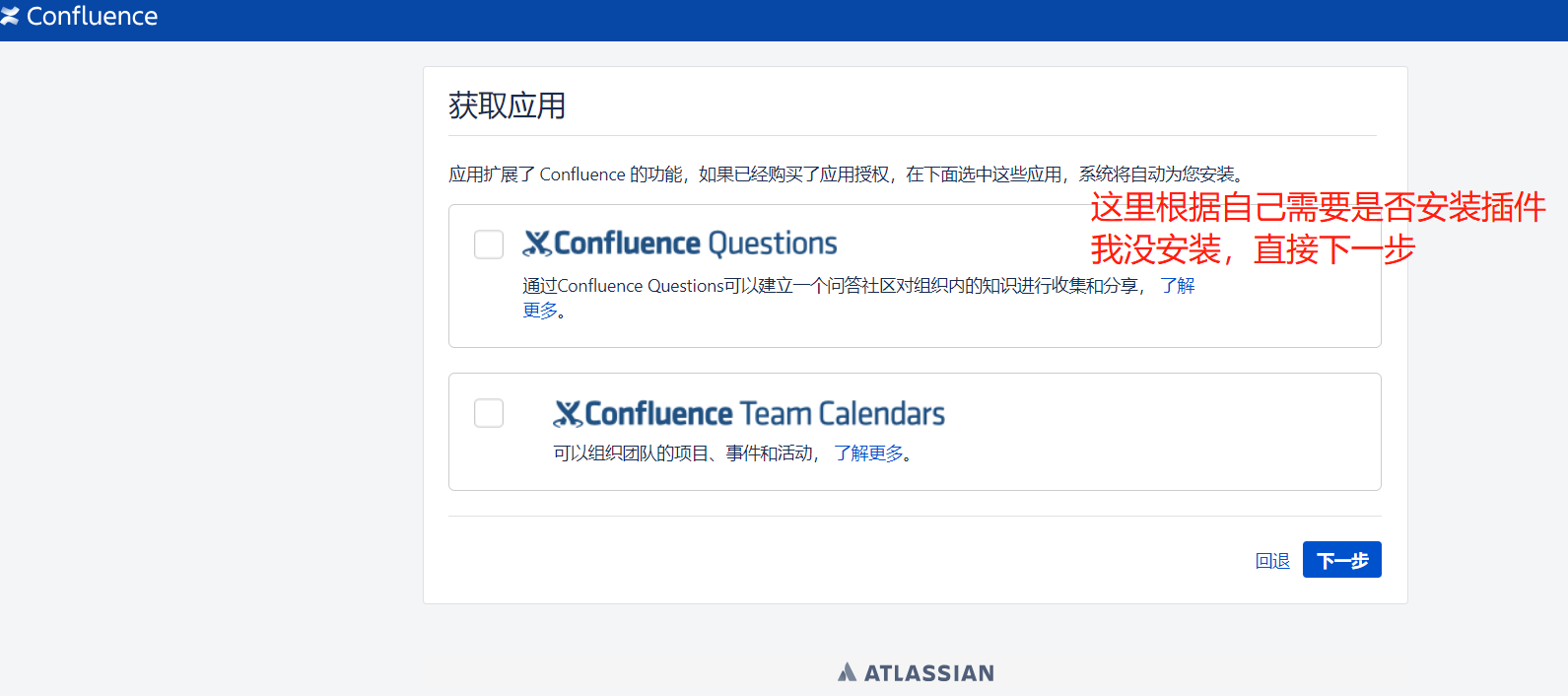This screenshot has height=696, width=1568.
Task: Click the 回退 link to go back
Action: click(x=1271, y=560)
